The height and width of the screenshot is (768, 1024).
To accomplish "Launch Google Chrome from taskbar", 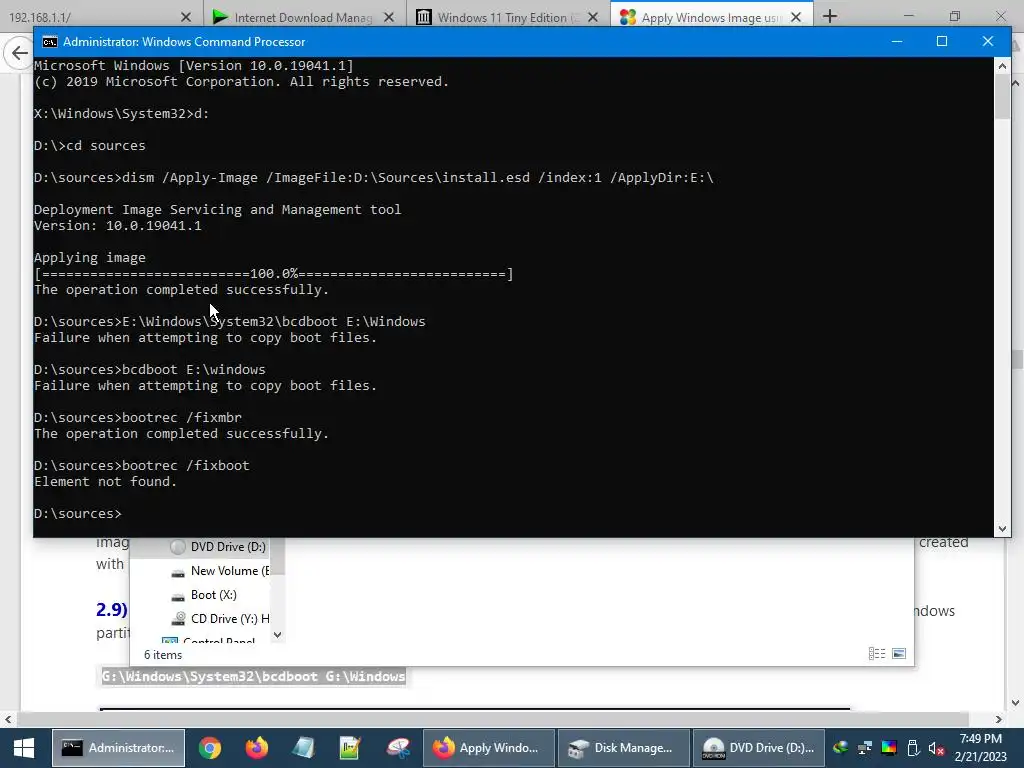I will [x=210, y=748].
